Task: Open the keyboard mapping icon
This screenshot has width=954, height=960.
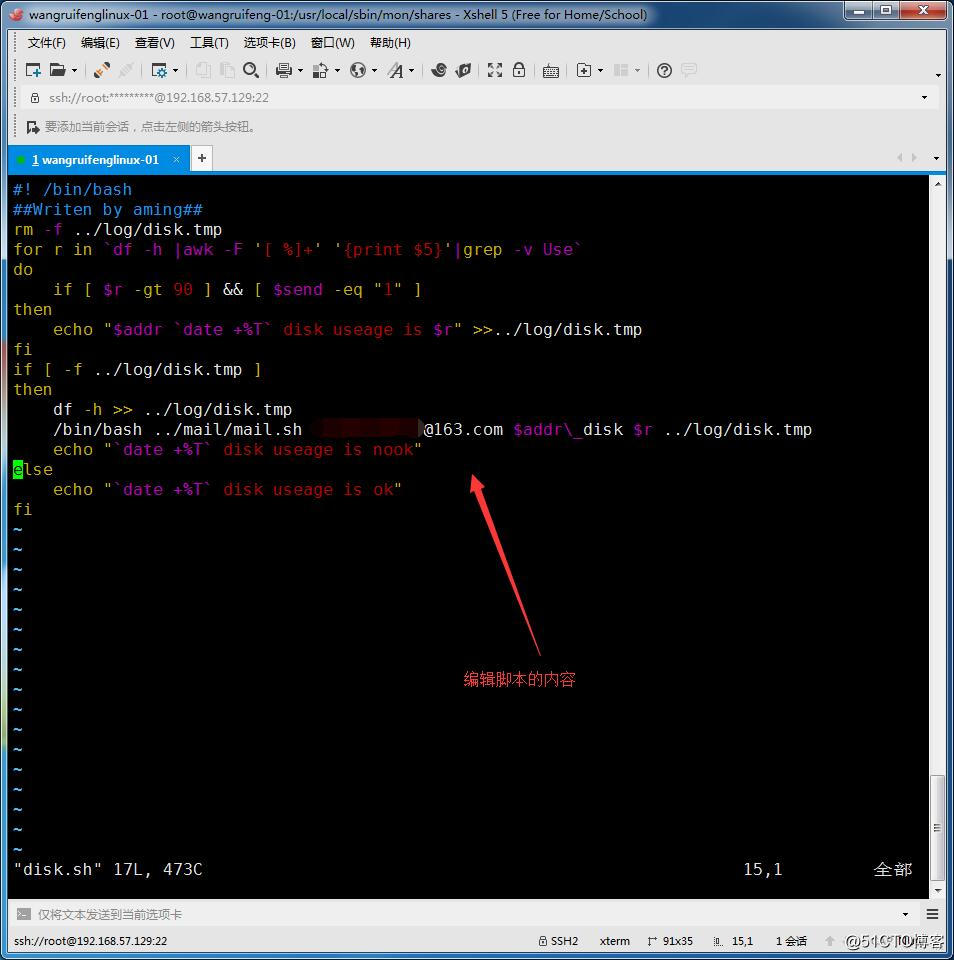Action: point(550,71)
